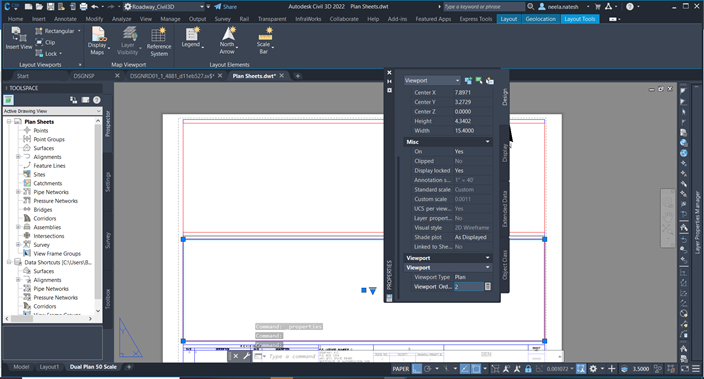Toggle PICKADD icon in Properties palette
The image size is (704, 379).
pos(468,80)
